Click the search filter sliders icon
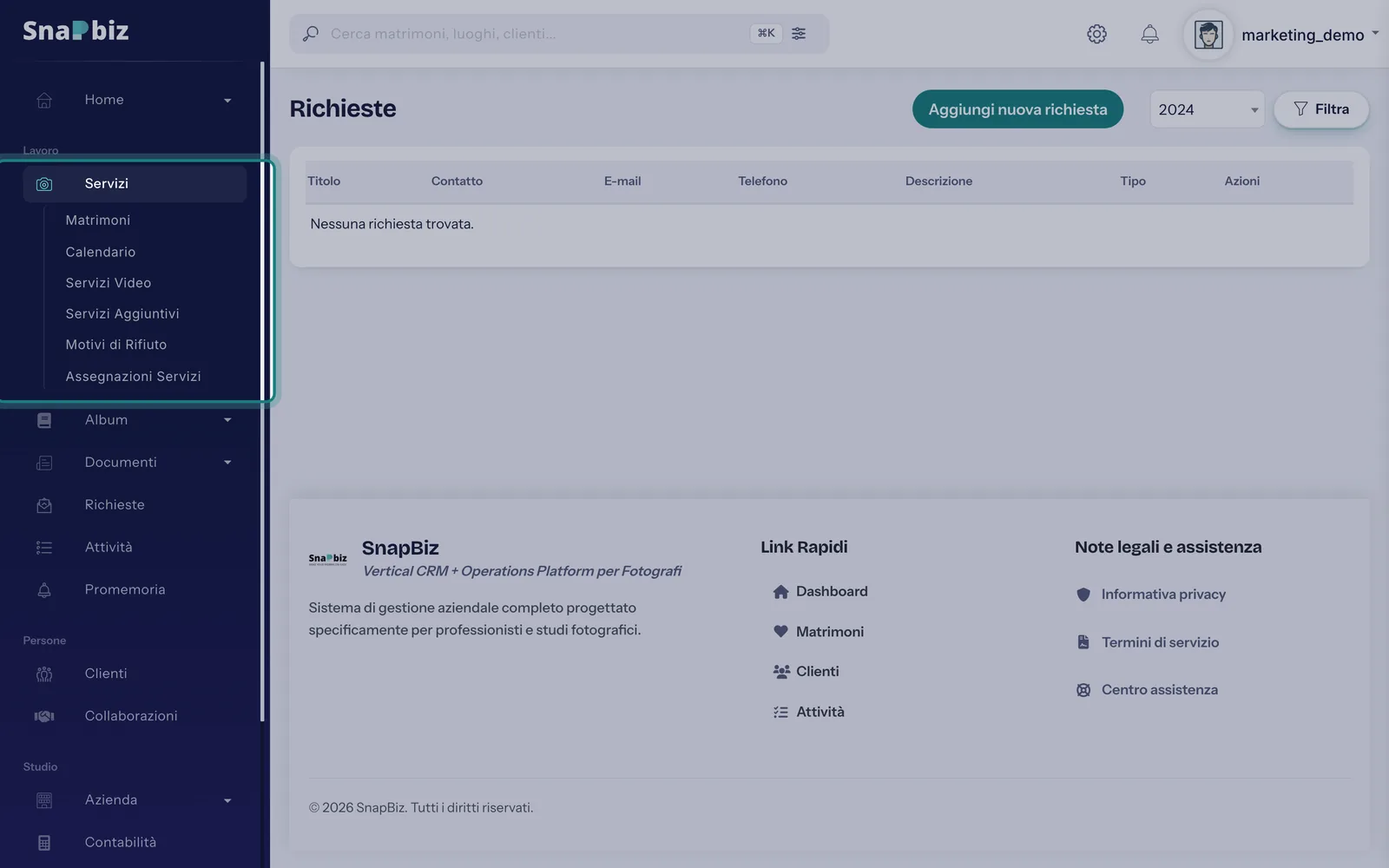Image resolution: width=1389 pixels, height=868 pixels. pos(799,34)
